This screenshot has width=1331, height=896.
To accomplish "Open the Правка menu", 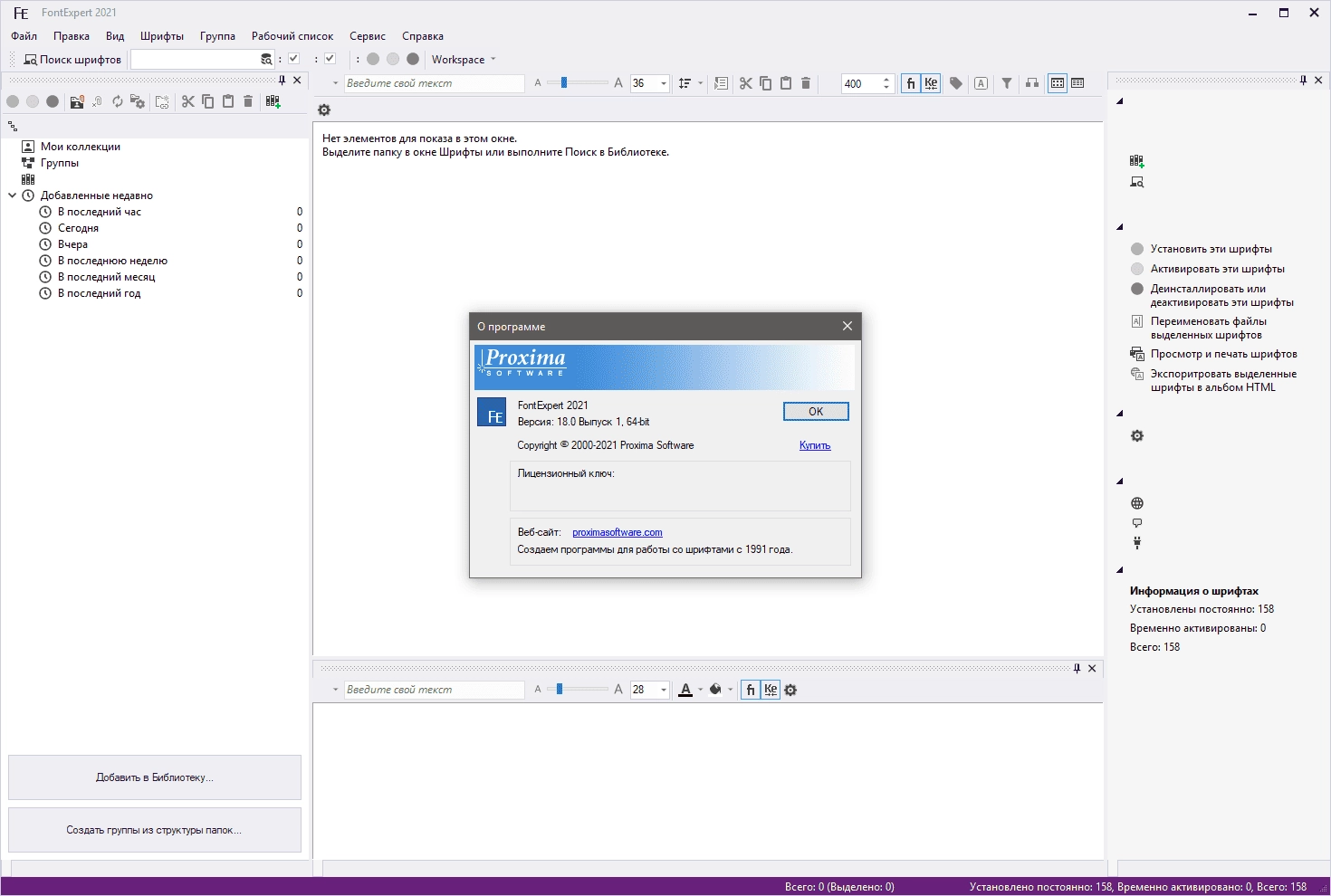I will pos(72,36).
